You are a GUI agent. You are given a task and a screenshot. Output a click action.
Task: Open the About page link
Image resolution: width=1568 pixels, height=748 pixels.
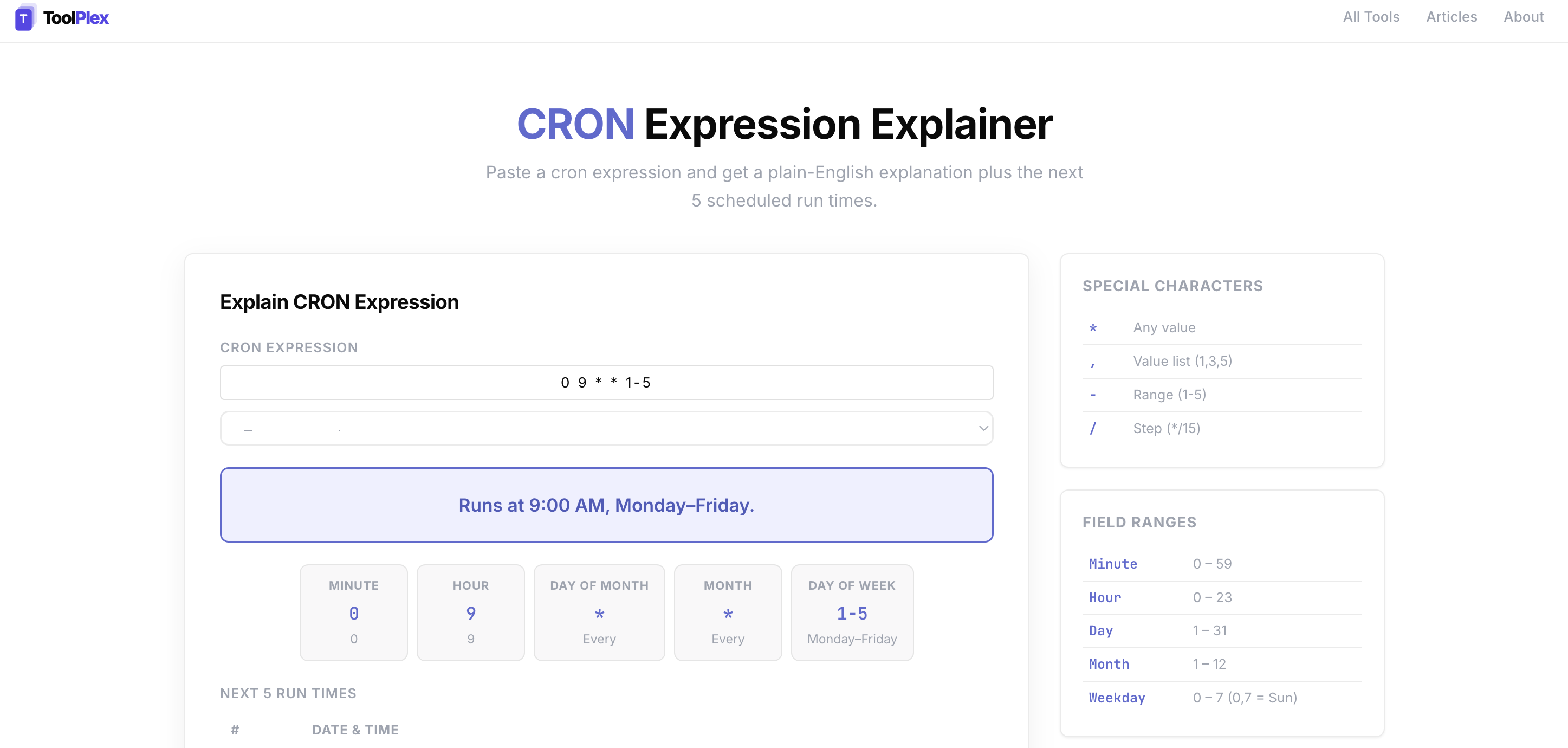pyautogui.click(x=1523, y=17)
